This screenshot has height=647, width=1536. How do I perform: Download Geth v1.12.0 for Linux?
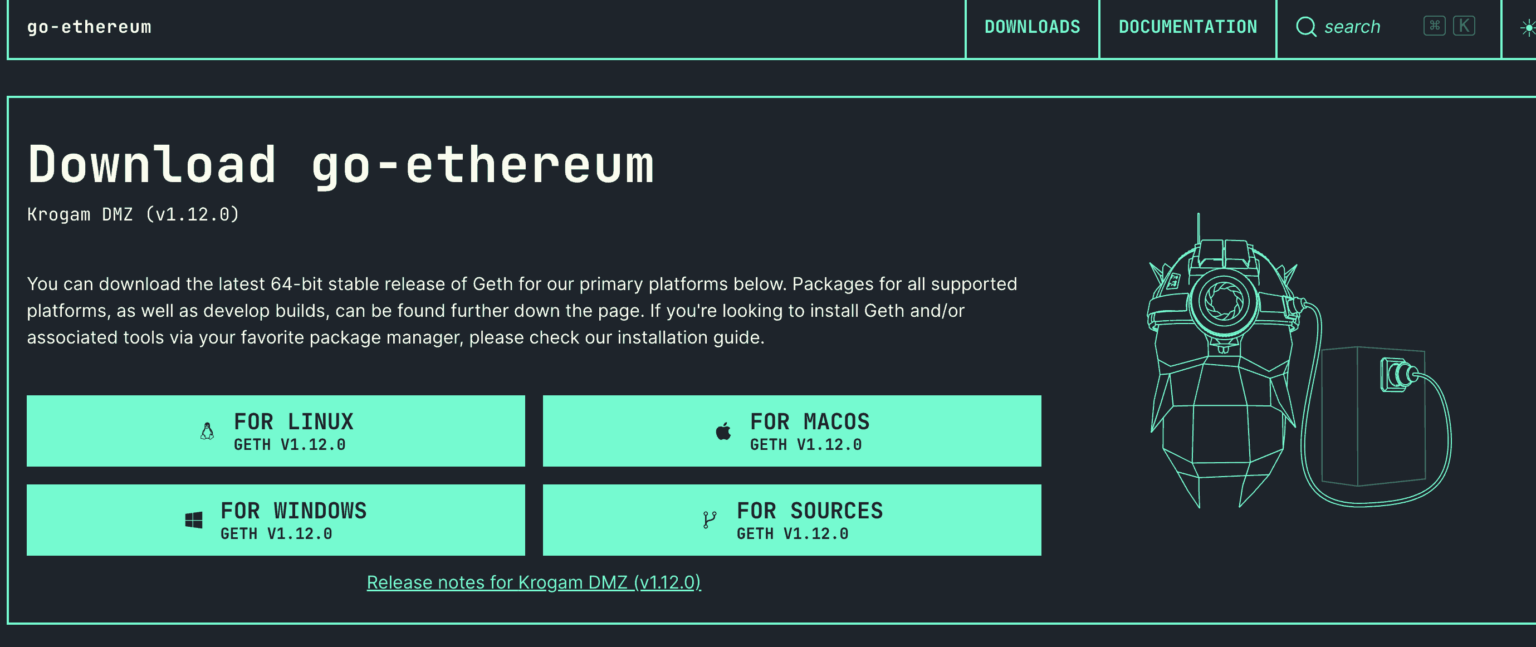click(276, 430)
